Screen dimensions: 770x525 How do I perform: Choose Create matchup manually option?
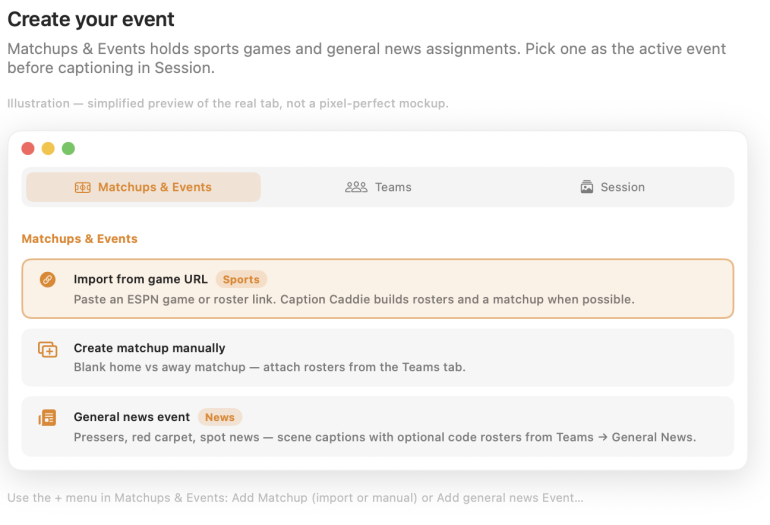click(x=378, y=358)
